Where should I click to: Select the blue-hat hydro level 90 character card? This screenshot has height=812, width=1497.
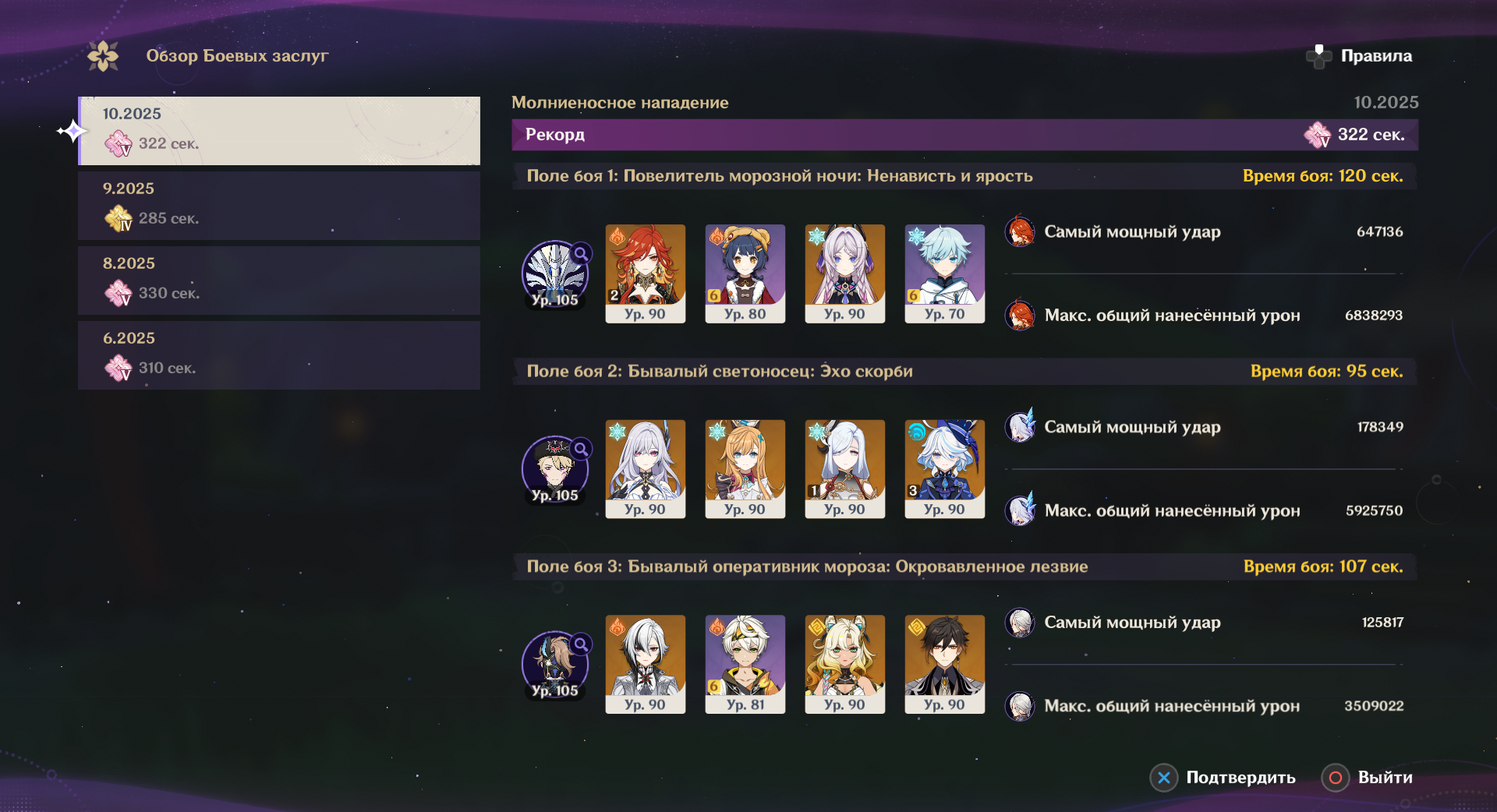tap(945, 469)
